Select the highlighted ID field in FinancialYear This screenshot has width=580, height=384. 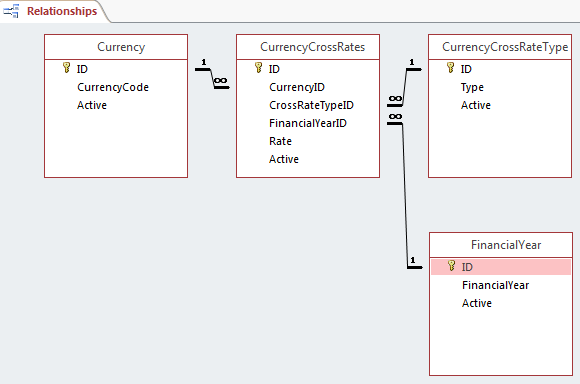501,267
